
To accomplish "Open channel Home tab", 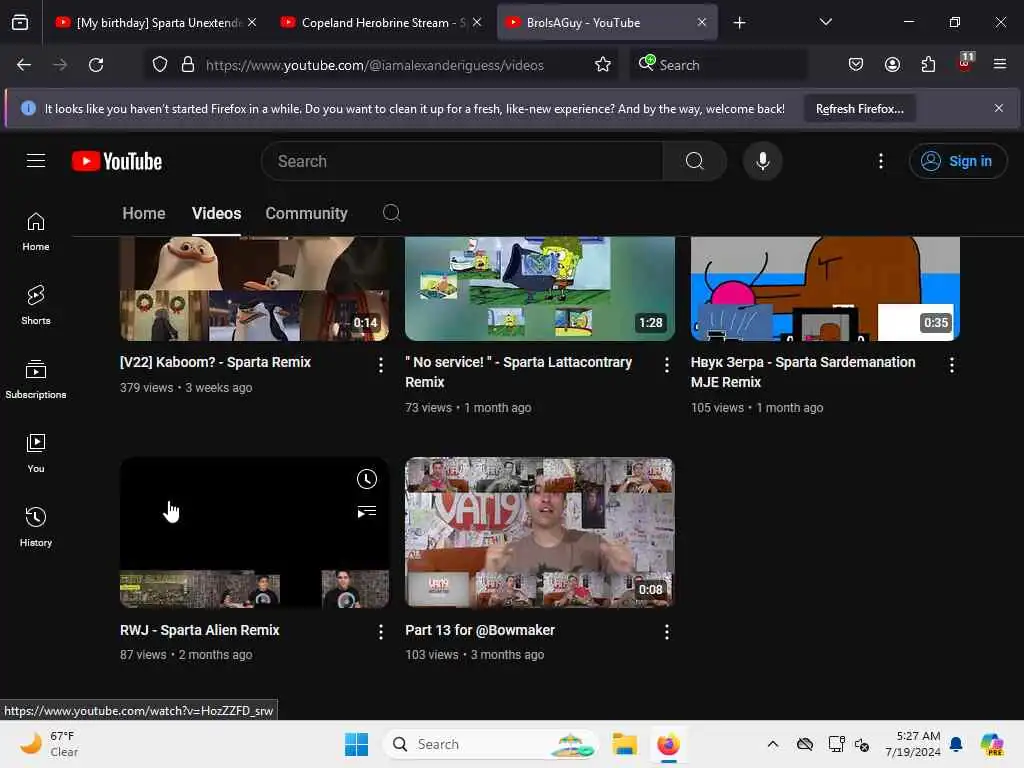I will 144,213.
